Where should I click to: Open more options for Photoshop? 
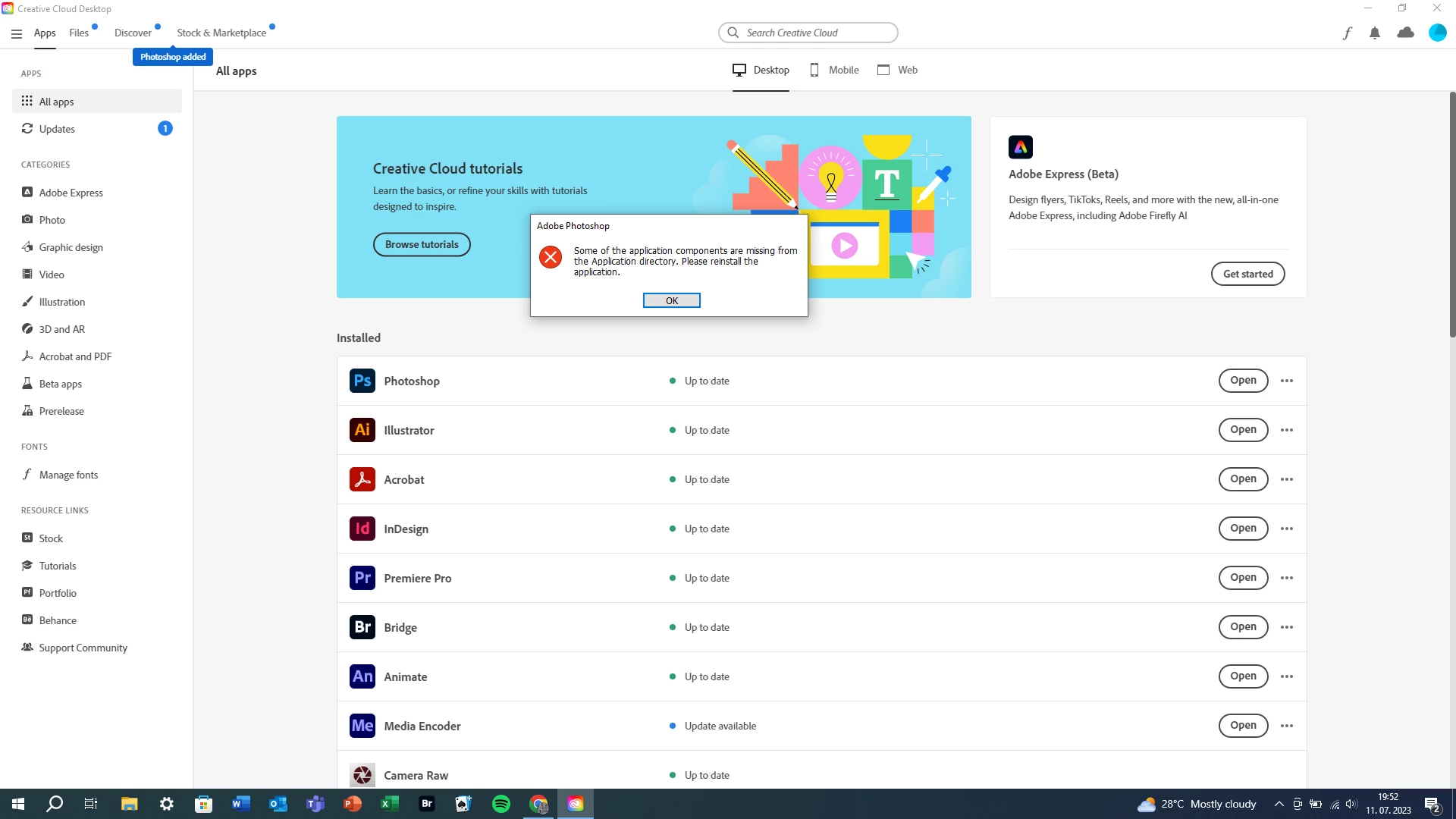click(1287, 381)
